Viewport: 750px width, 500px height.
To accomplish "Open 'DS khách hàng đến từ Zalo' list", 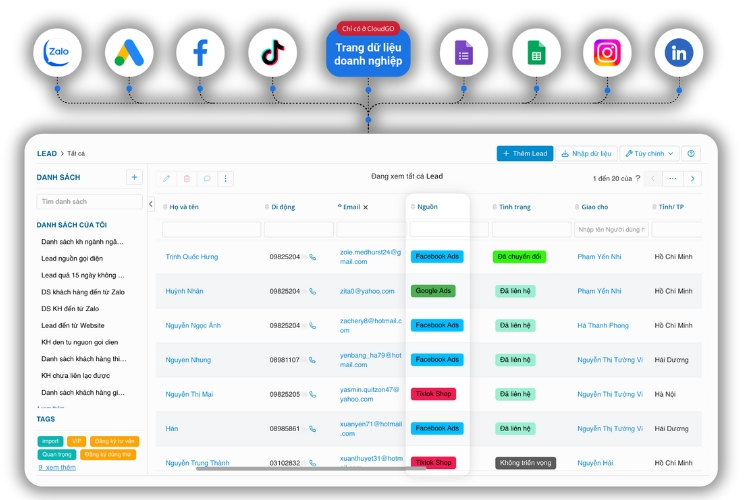I will point(82,291).
